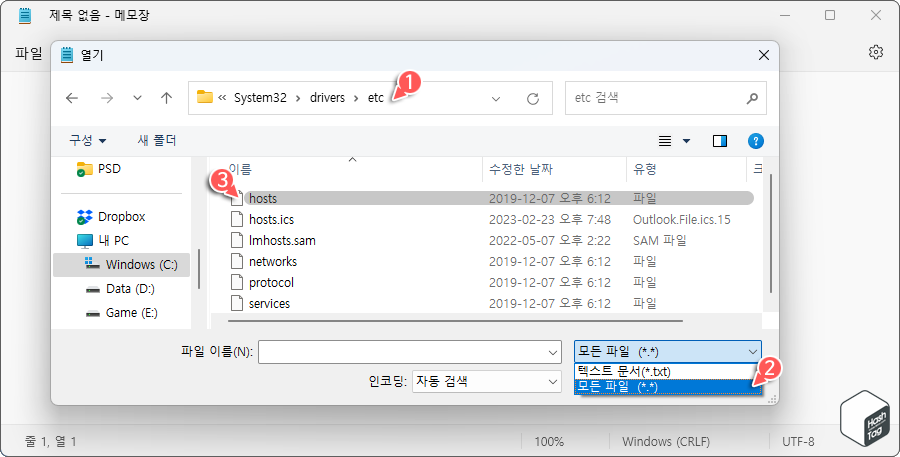Select Windows (C:) drive
Screen dimensions: 900x457
121,265
